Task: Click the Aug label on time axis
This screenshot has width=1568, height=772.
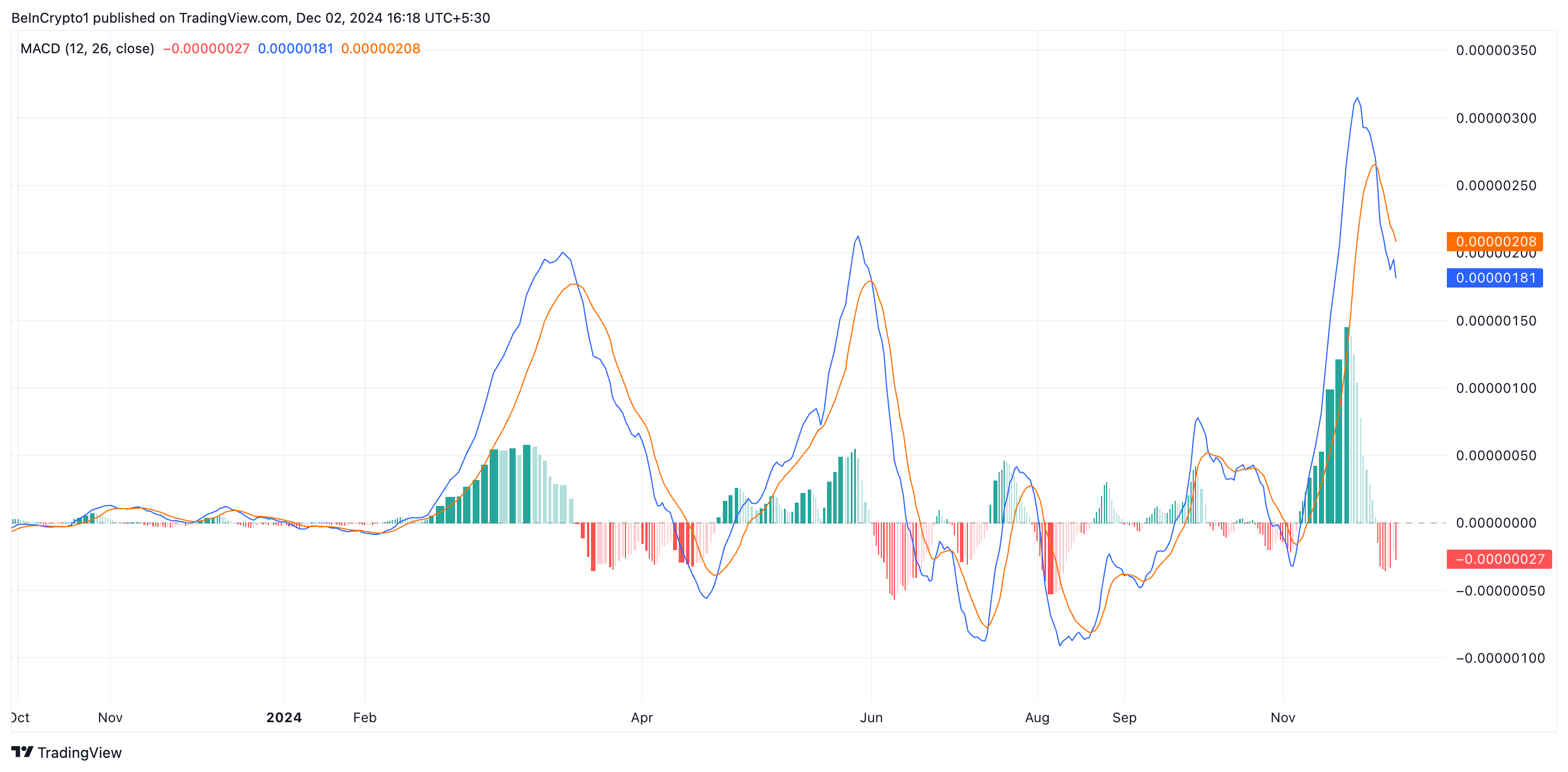Action: [x=1037, y=717]
